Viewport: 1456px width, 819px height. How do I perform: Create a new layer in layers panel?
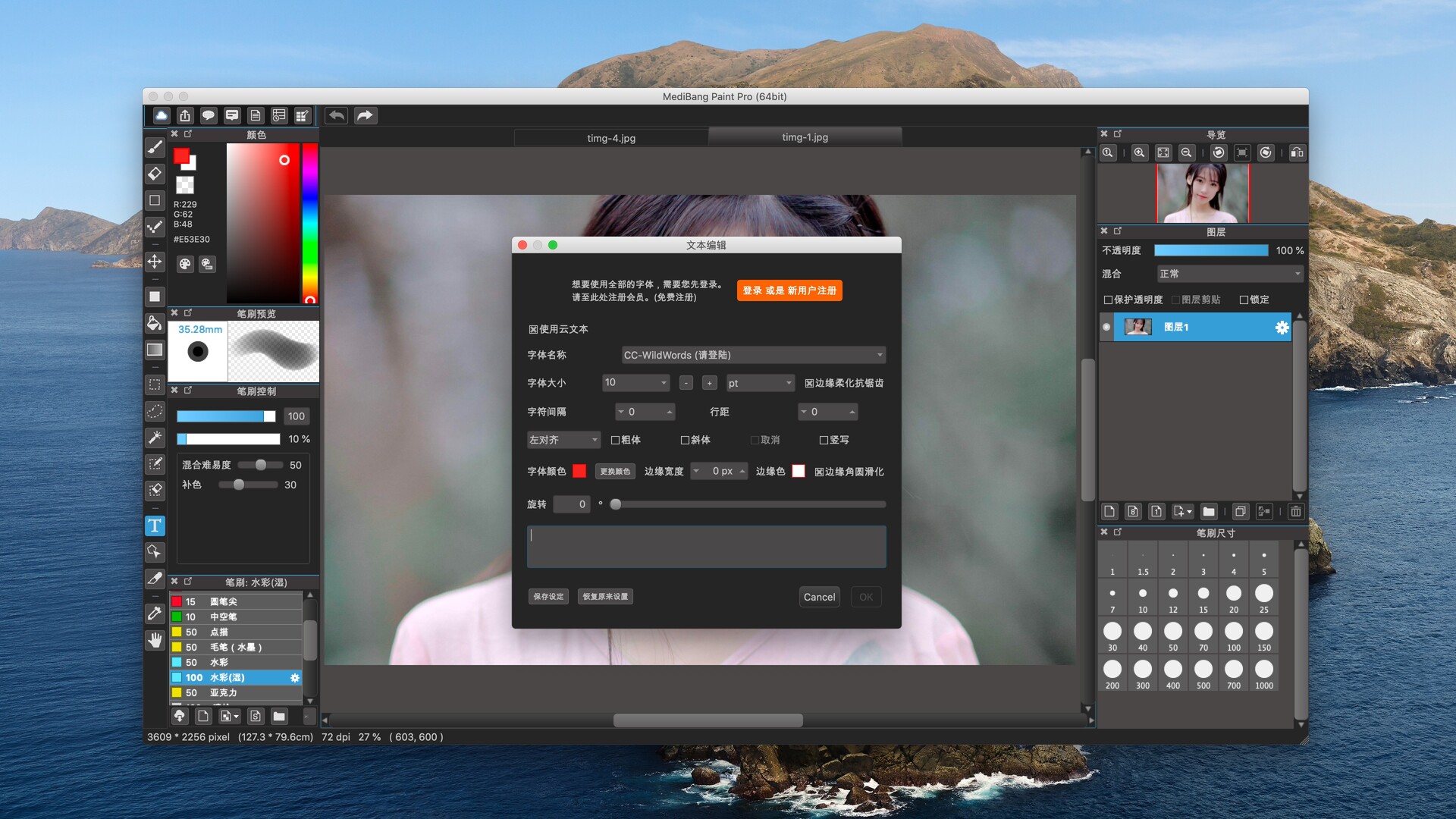click(1109, 511)
